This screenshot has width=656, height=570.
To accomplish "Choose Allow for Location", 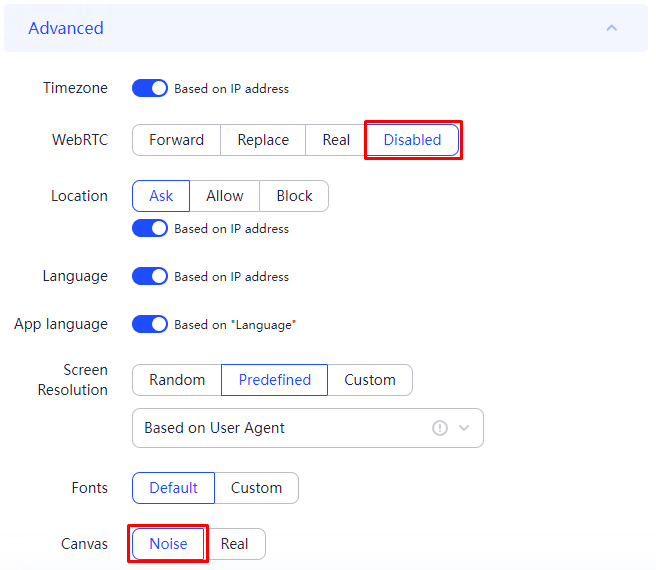I will coord(225,196).
